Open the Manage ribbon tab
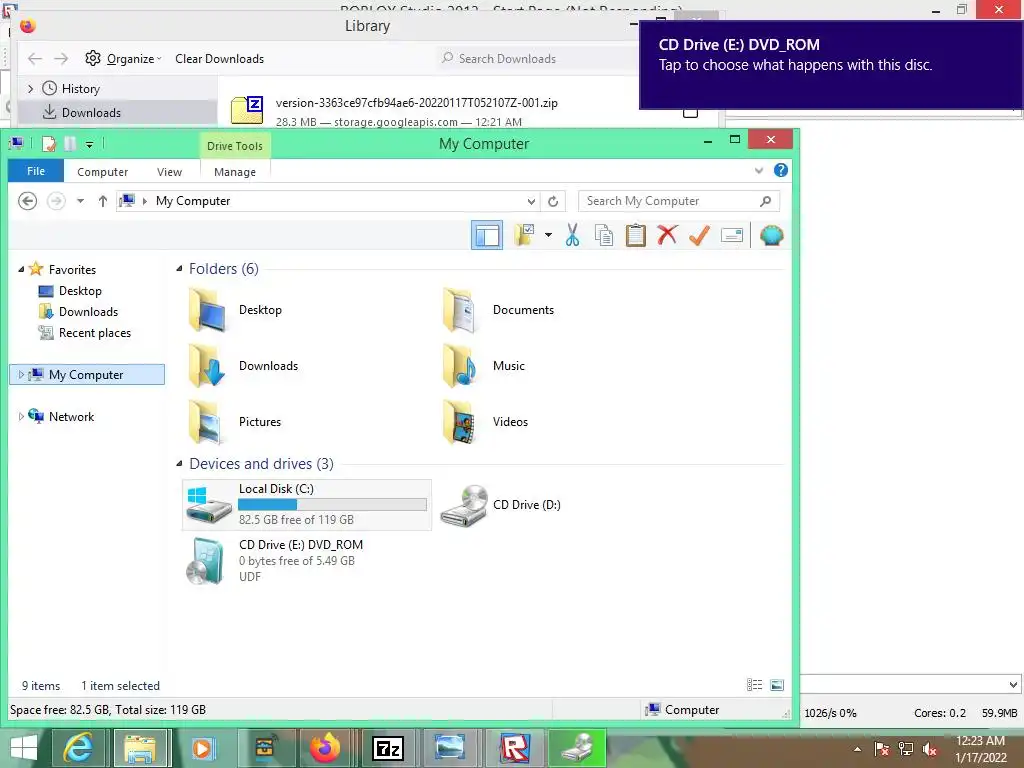Screen dimensions: 1024x768 click(x=234, y=172)
